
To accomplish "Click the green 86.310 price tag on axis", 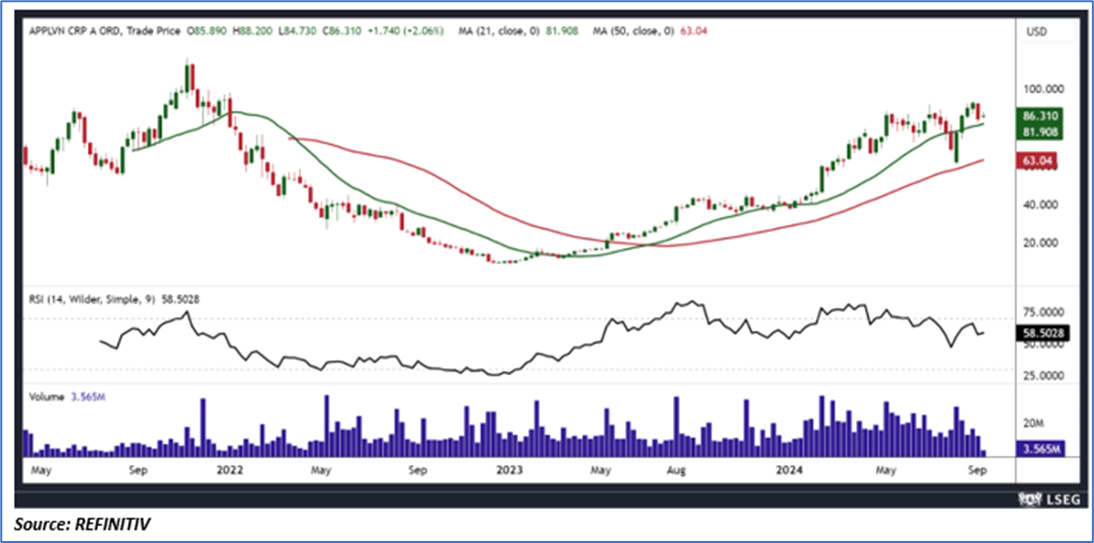I will pos(1041,117).
